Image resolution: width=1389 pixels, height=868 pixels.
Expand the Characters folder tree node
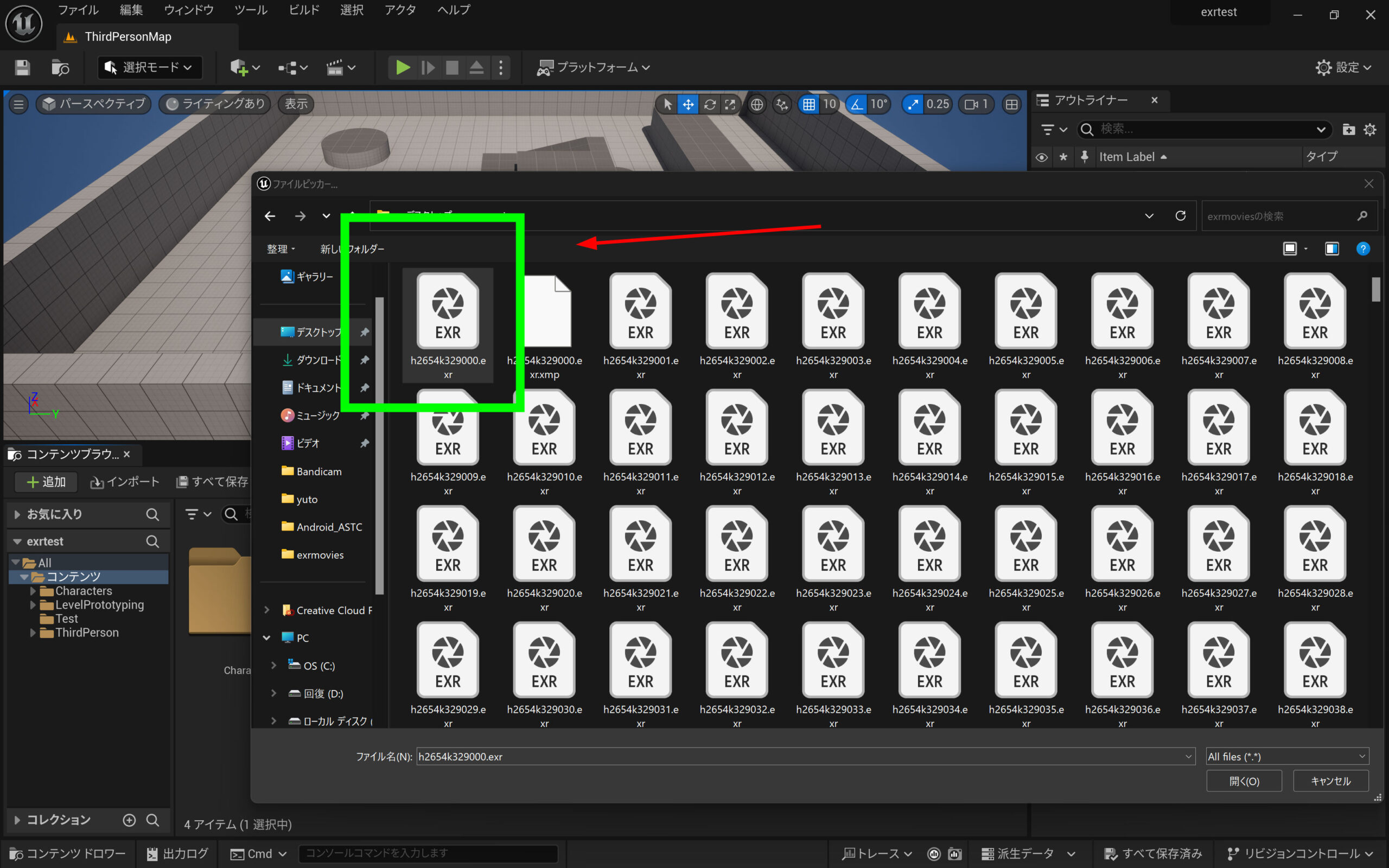(33, 591)
